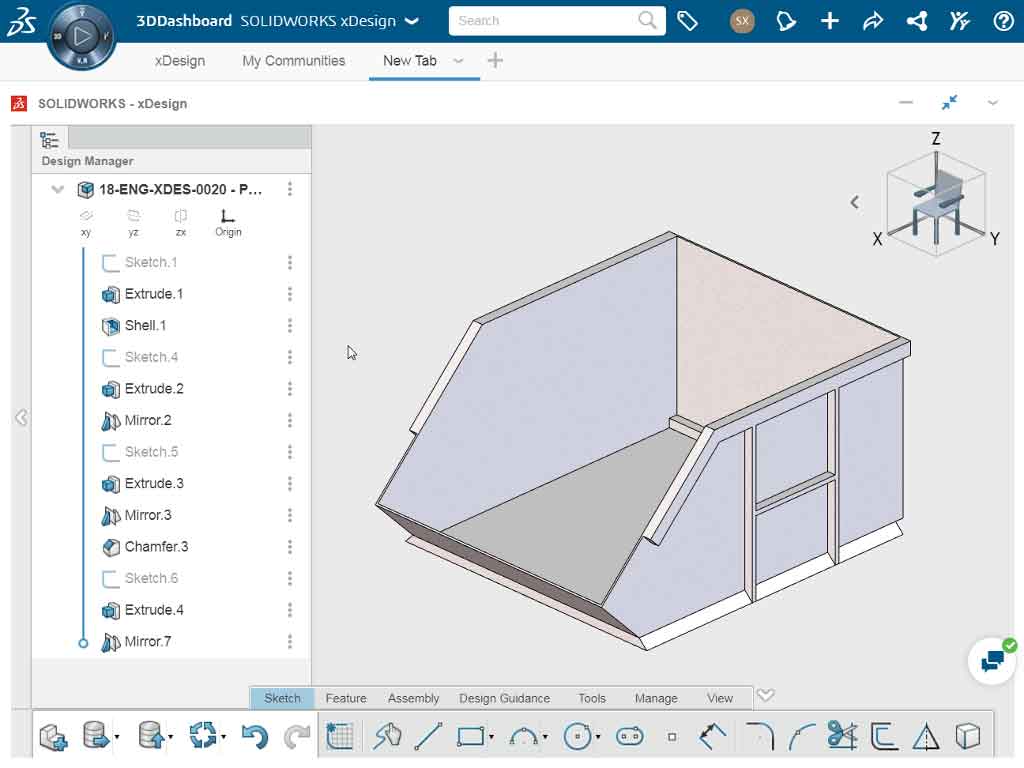This screenshot has height=768, width=1024.
Task: Collapse the 18-ENG-XDES-0020 part tree
Action: coord(57,189)
